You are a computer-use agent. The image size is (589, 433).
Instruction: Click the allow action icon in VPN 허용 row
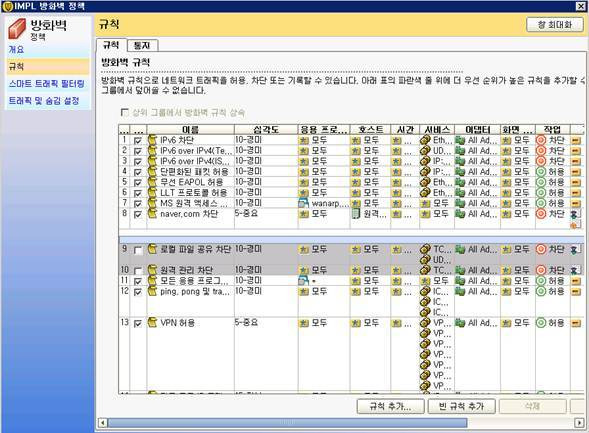(541, 323)
